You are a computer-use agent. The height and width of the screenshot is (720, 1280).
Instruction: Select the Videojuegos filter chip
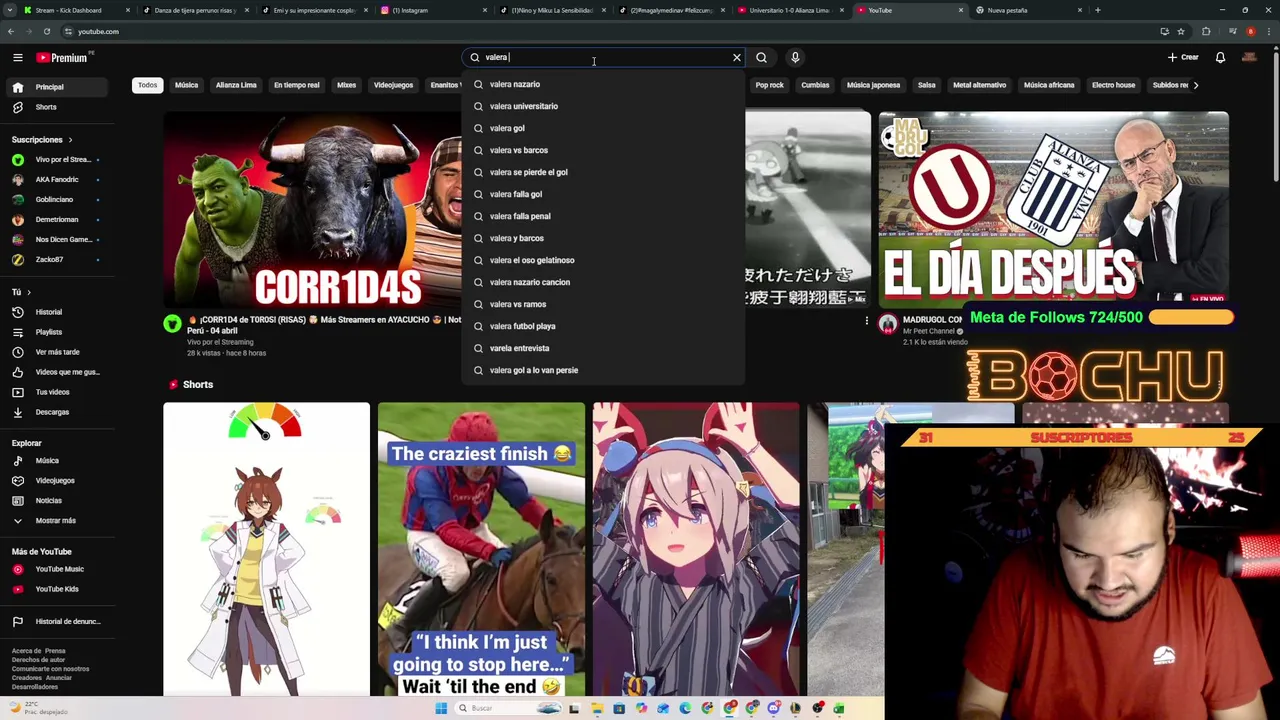point(393,85)
